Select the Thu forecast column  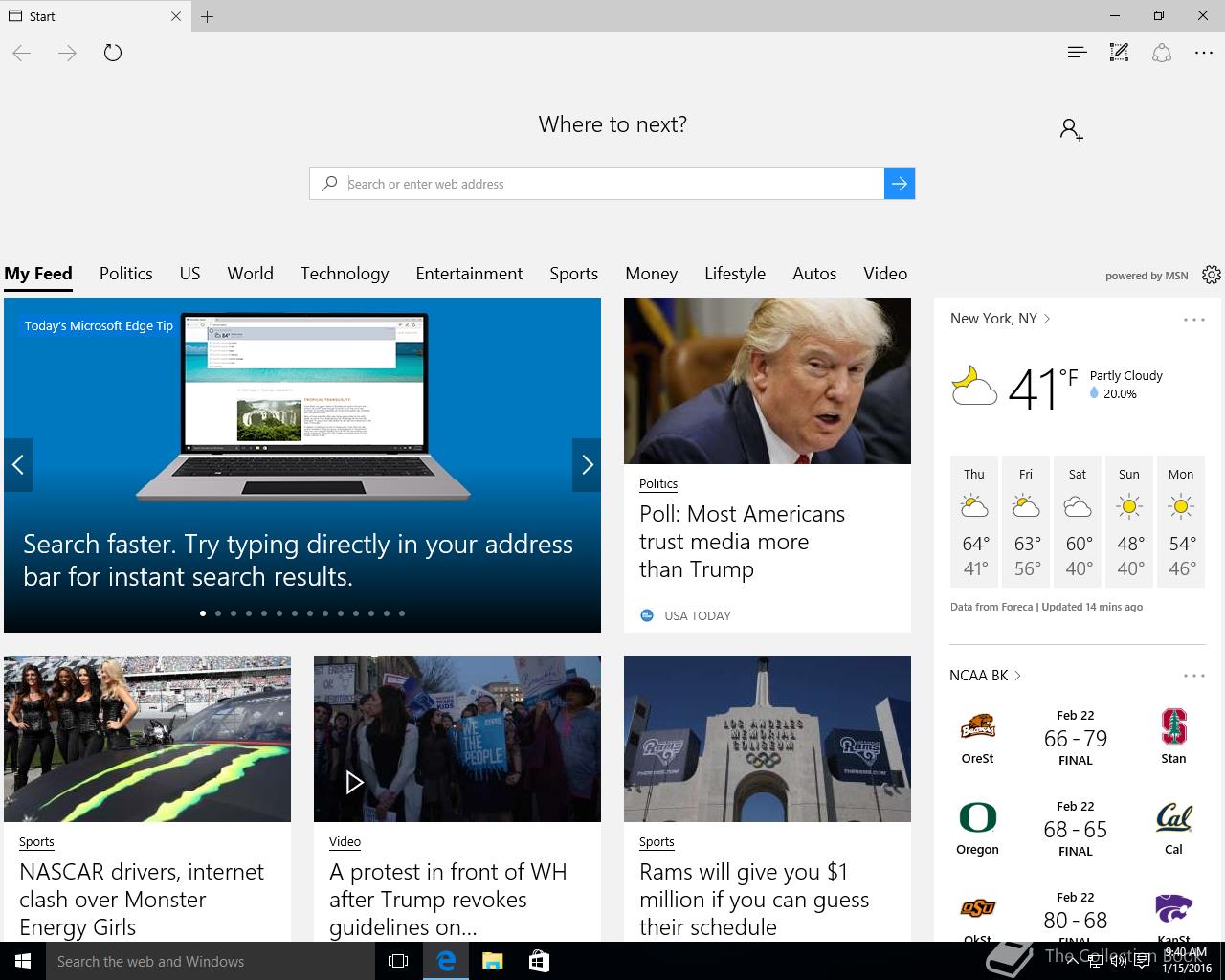coord(974,522)
